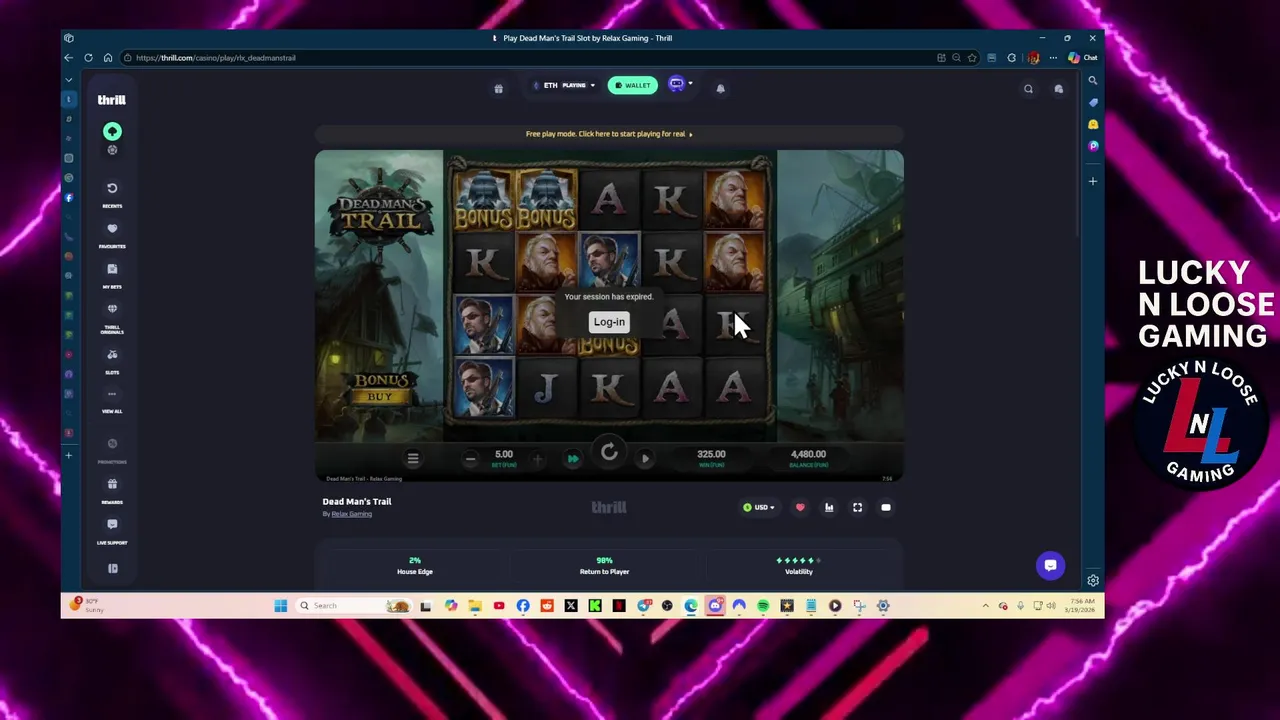The width and height of the screenshot is (1280, 720).
Task: Click the autoplay play button
Action: [645, 459]
